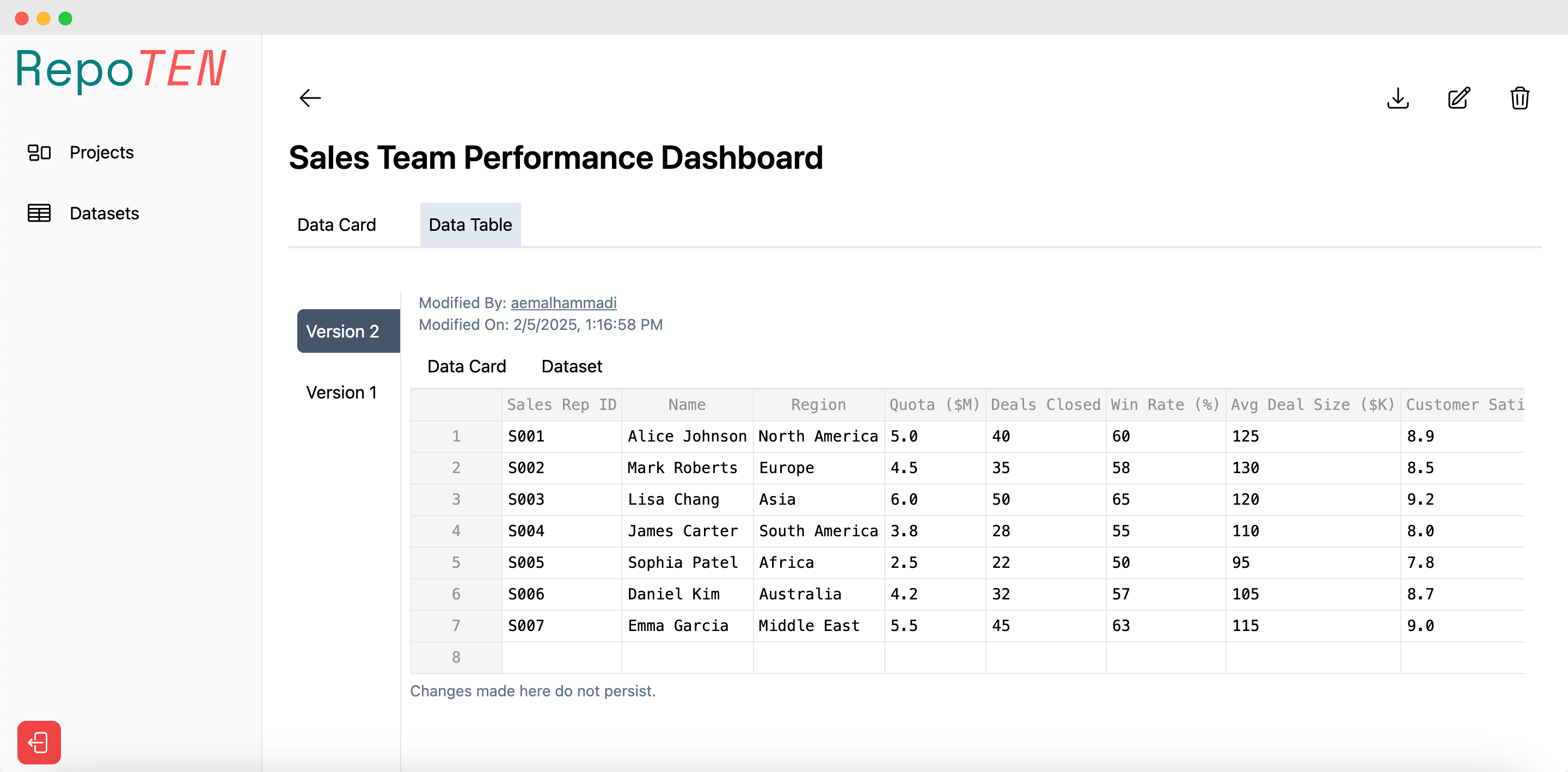
Task: Select Version 1 in version list
Action: click(341, 392)
